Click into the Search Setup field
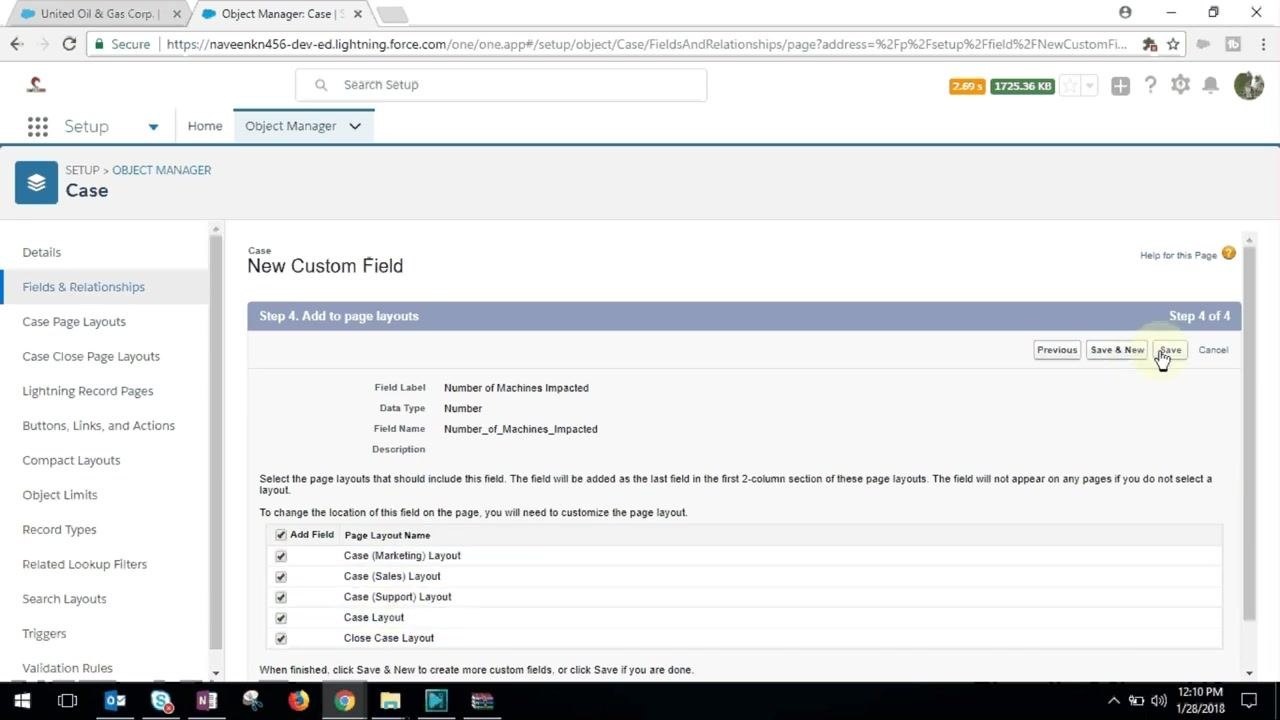The height and width of the screenshot is (720, 1280). coord(501,85)
